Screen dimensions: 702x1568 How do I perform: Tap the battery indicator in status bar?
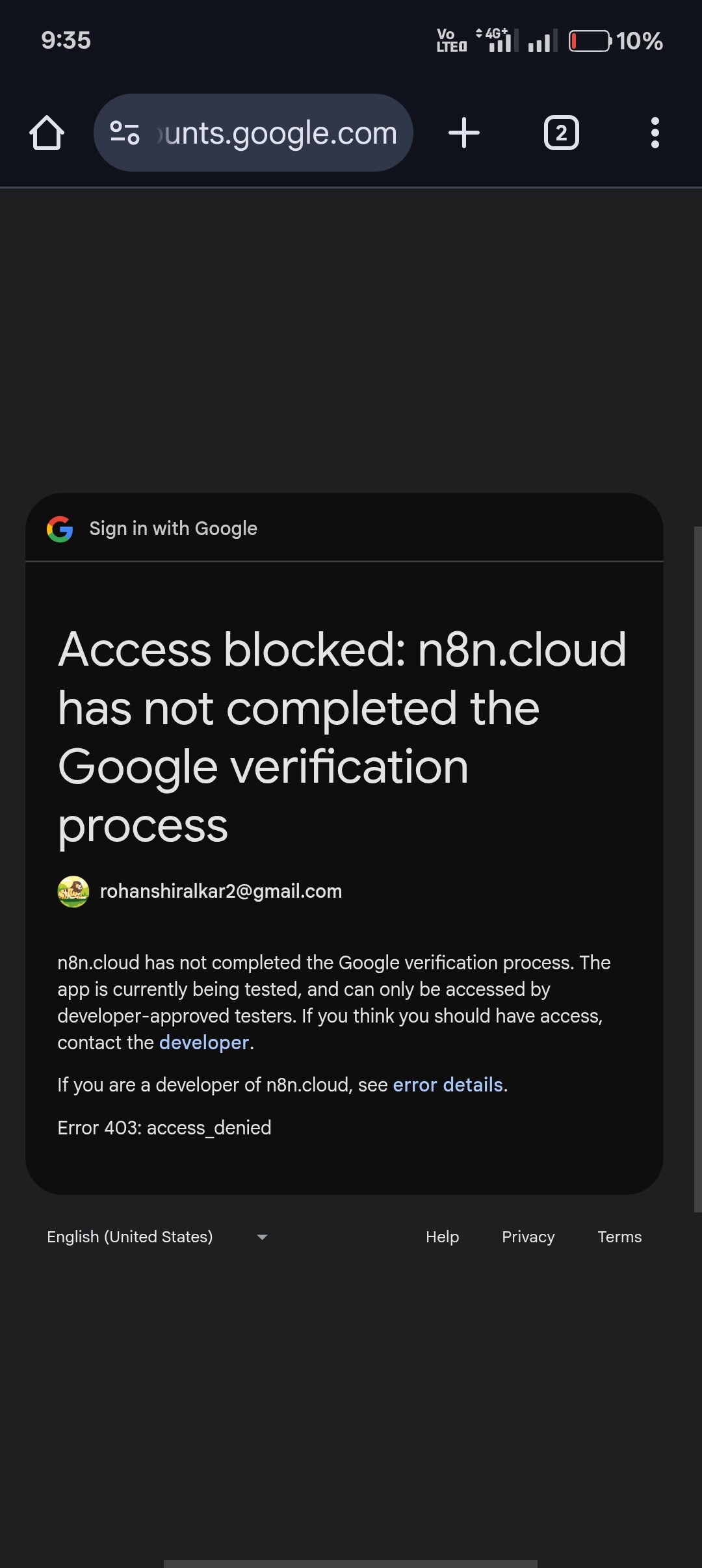(590, 41)
